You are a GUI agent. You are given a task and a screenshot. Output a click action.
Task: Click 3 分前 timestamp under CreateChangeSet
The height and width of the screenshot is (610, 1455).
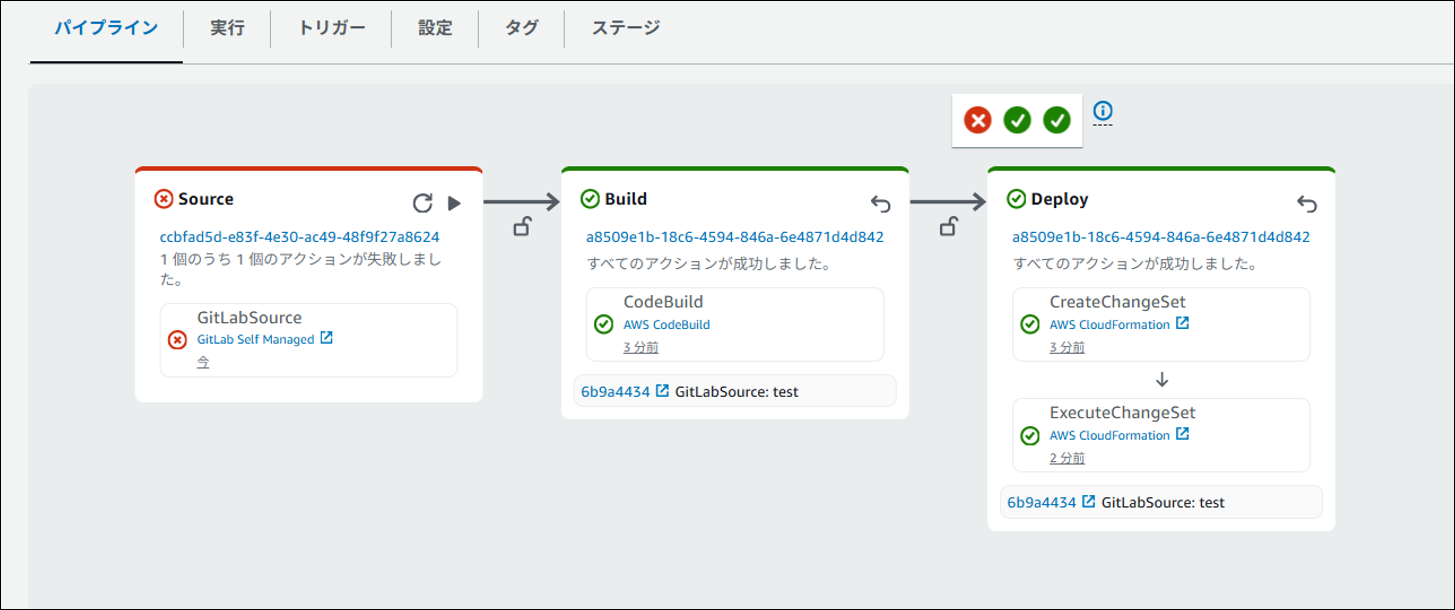click(x=1067, y=348)
